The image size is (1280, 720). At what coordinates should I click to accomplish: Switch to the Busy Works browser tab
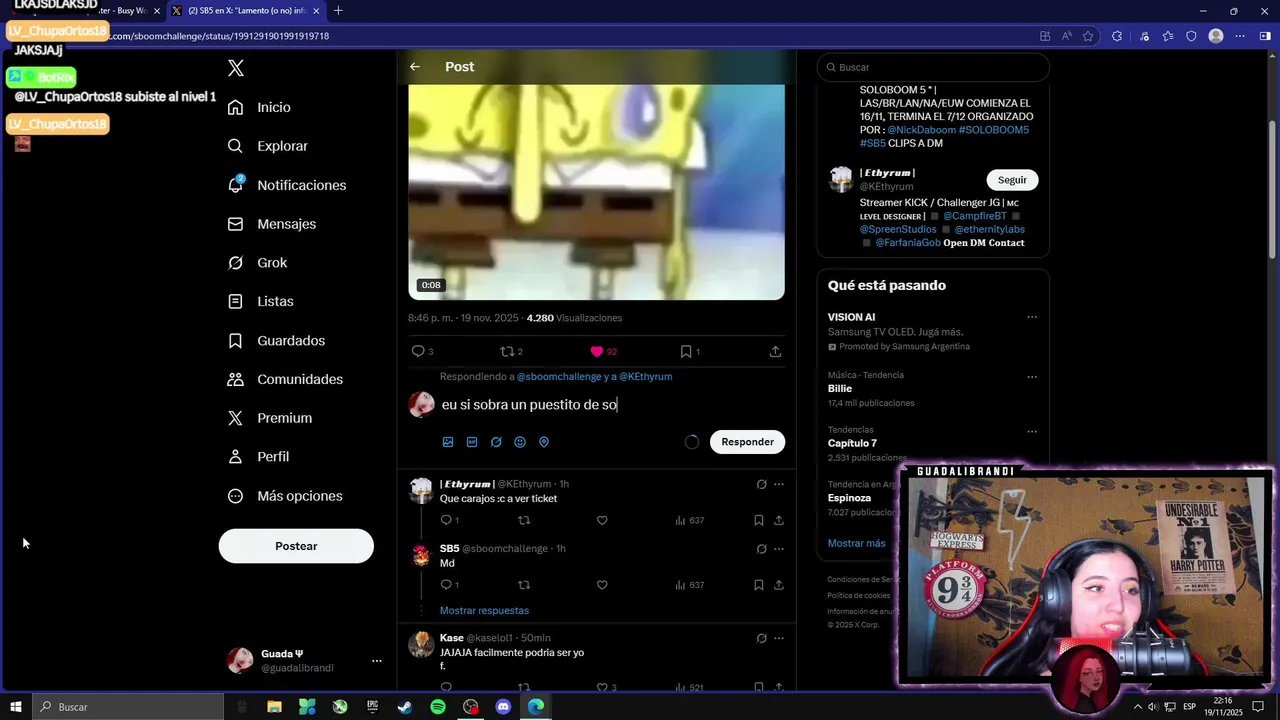pyautogui.click(x=125, y=11)
